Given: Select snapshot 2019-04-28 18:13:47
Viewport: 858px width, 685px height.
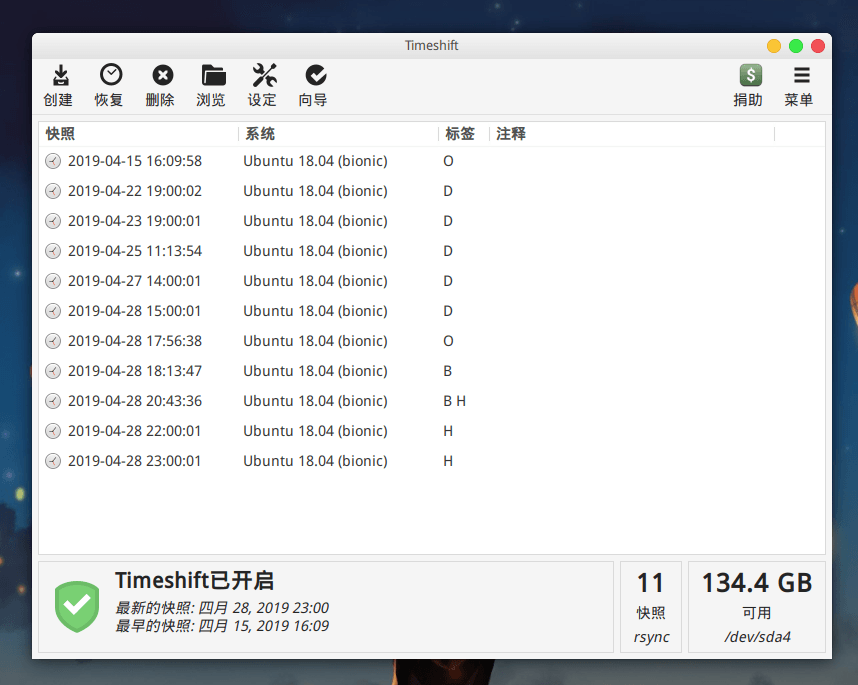Looking at the screenshot, I should click(x=432, y=371).
